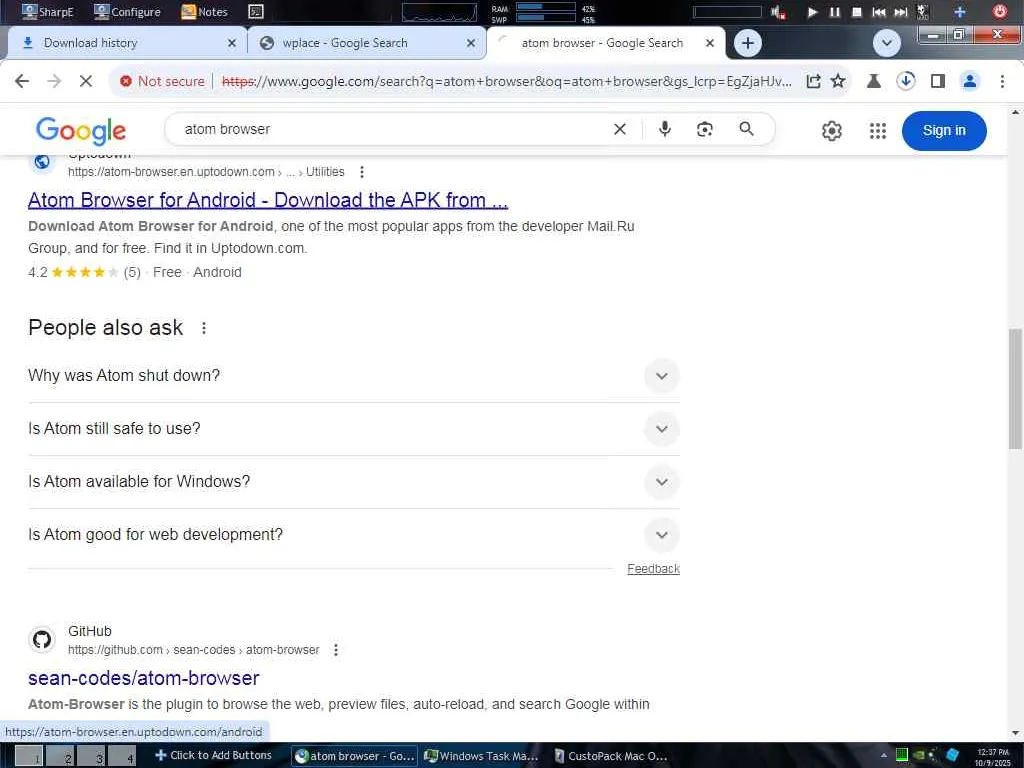
Task: Open the tab search dropdown chevron
Action: coord(887,43)
